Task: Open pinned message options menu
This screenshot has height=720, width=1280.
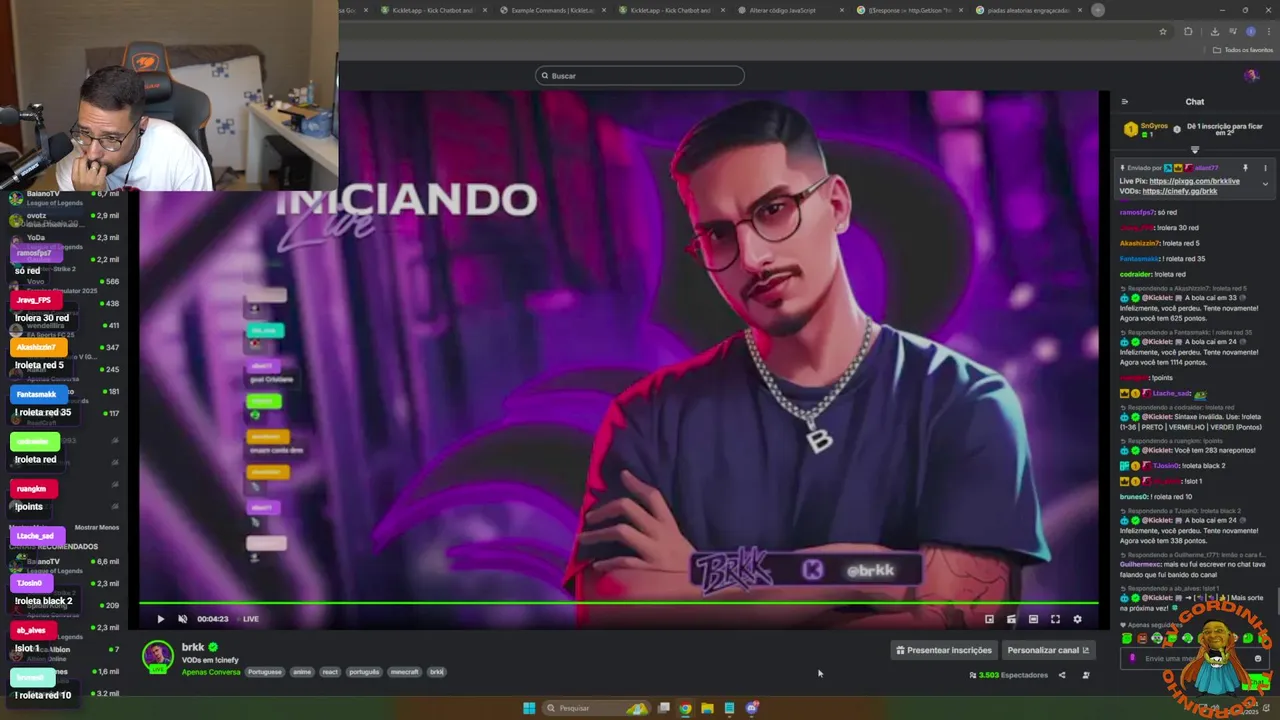Action: click(1265, 168)
